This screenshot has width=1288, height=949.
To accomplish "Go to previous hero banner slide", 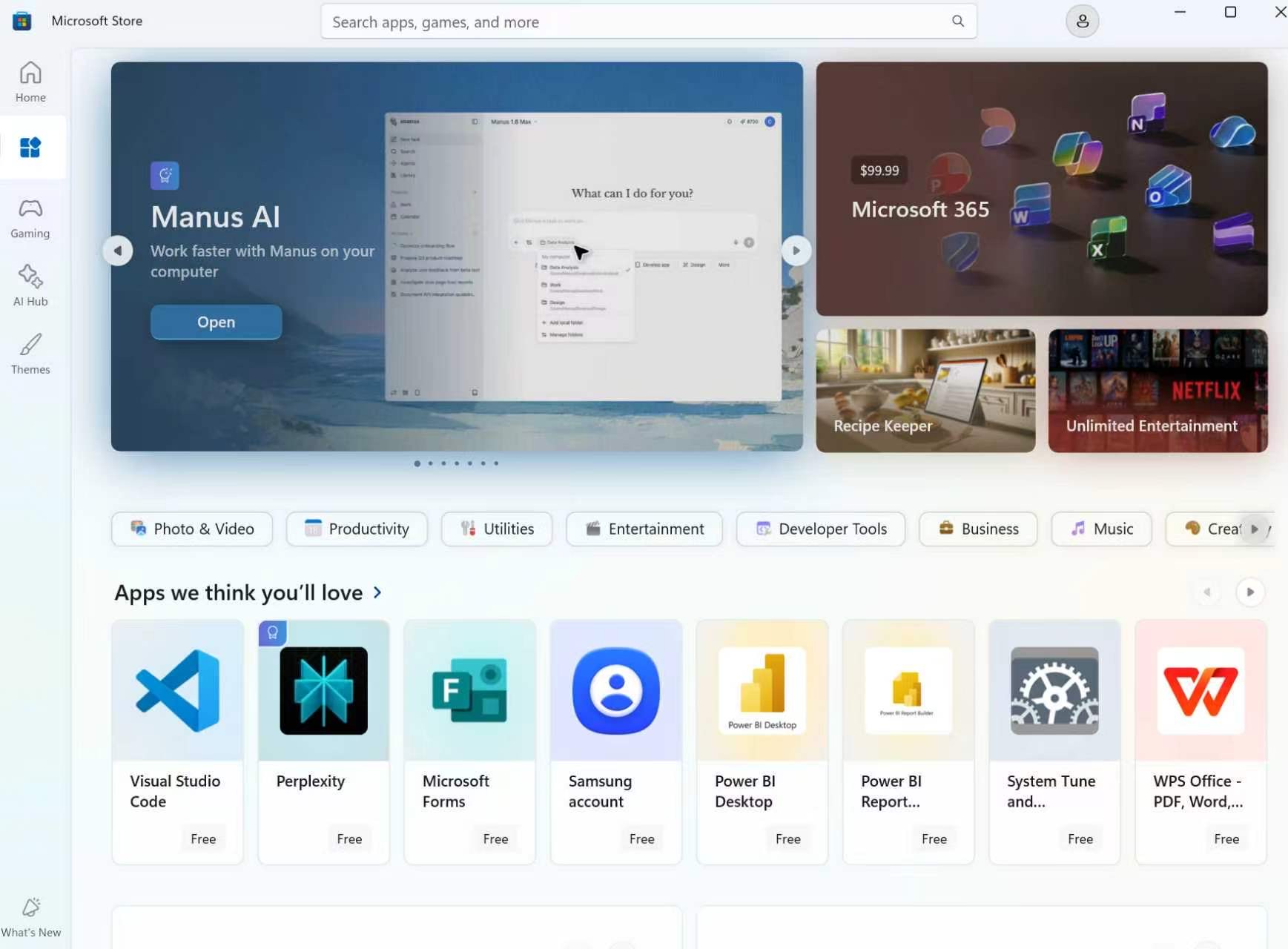I will coord(118,251).
